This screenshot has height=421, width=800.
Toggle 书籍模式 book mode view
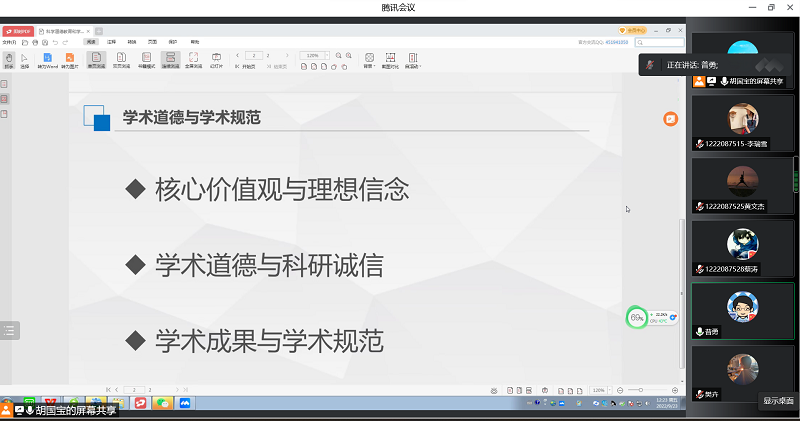(x=146, y=59)
